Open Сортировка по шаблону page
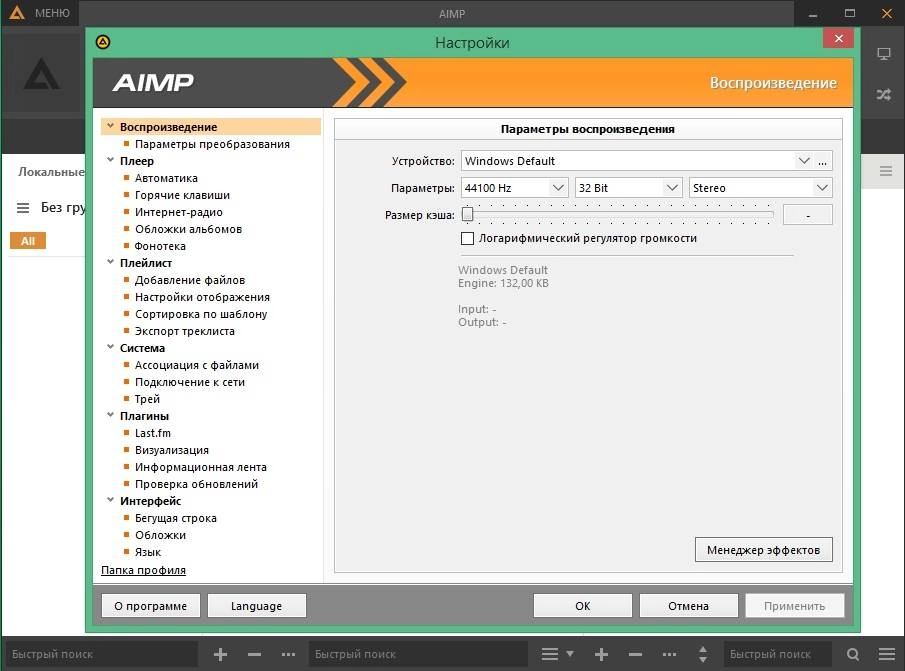Image resolution: width=905 pixels, height=671 pixels. tap(201, 314)
